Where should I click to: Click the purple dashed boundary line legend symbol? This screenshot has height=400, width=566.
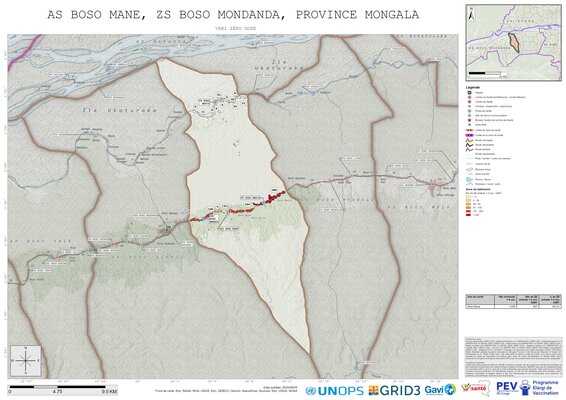469,135
